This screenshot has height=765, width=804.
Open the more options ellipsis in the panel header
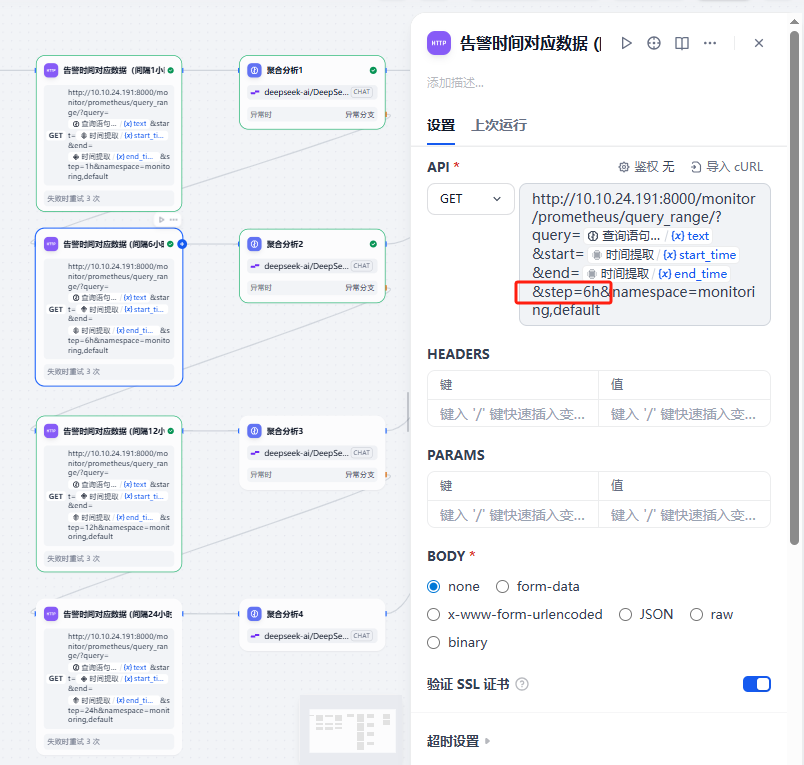[x=710, y=43]
